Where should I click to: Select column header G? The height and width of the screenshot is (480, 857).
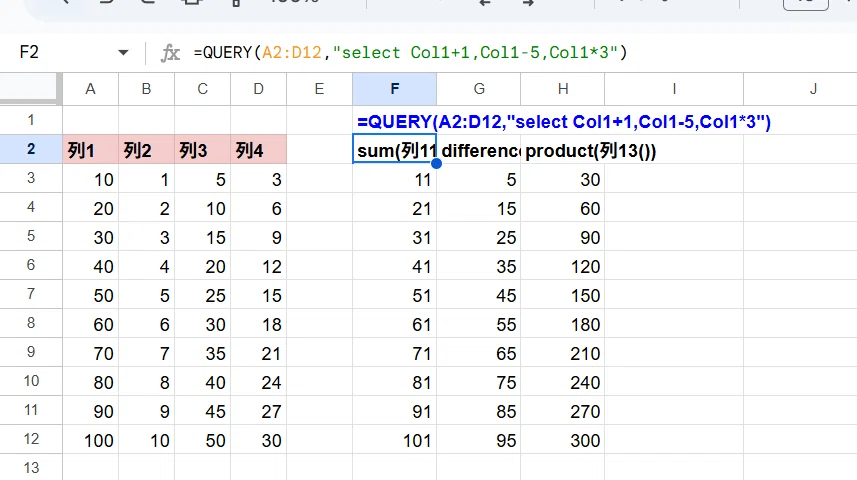coord(479,89)
